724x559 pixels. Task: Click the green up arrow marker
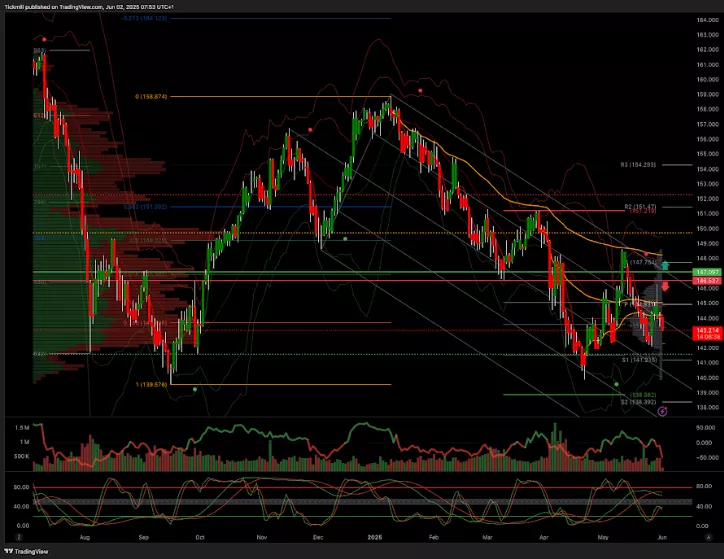coord(664,266)
